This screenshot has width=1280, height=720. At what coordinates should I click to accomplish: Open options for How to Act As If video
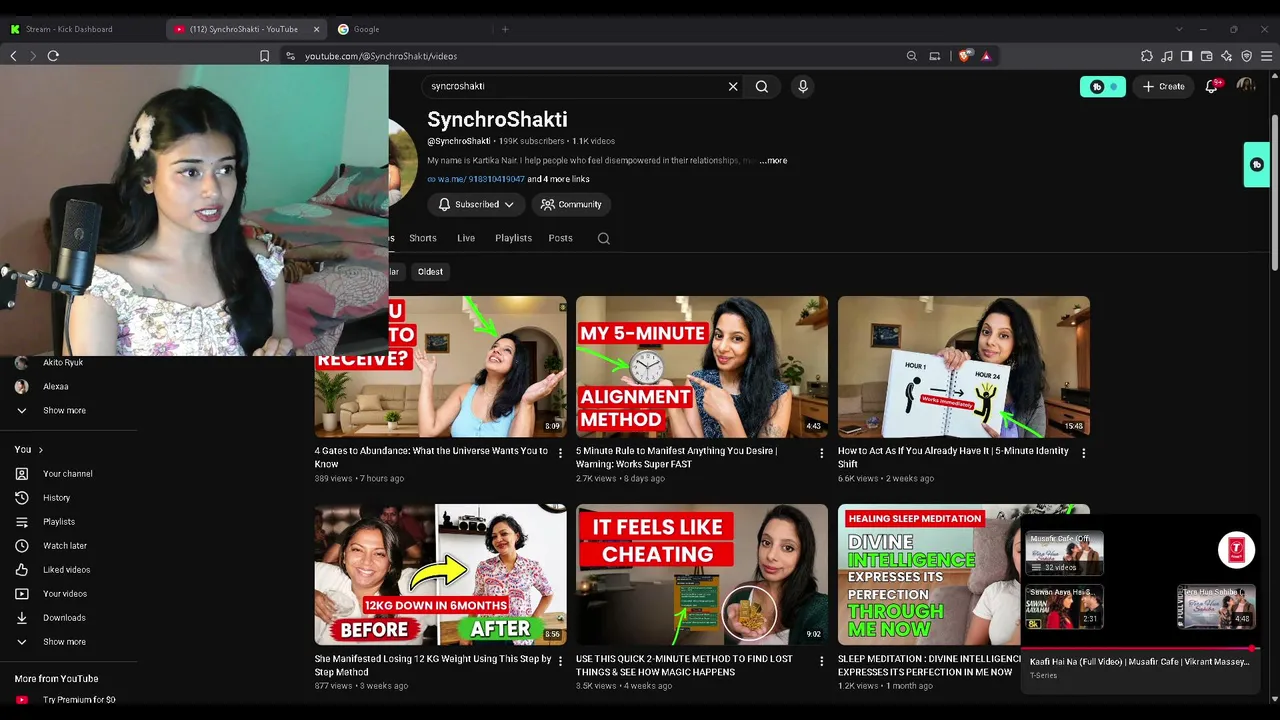pyautogui.click(x=1084, y=454)
